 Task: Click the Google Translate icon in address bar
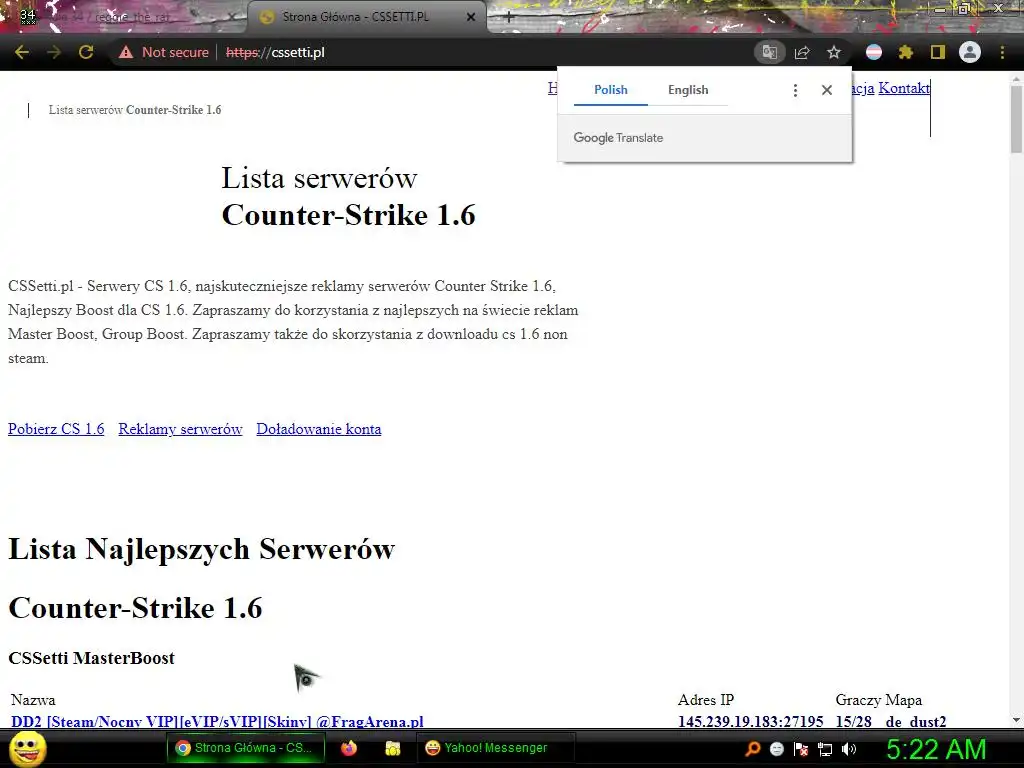click(x=769, y=52)
